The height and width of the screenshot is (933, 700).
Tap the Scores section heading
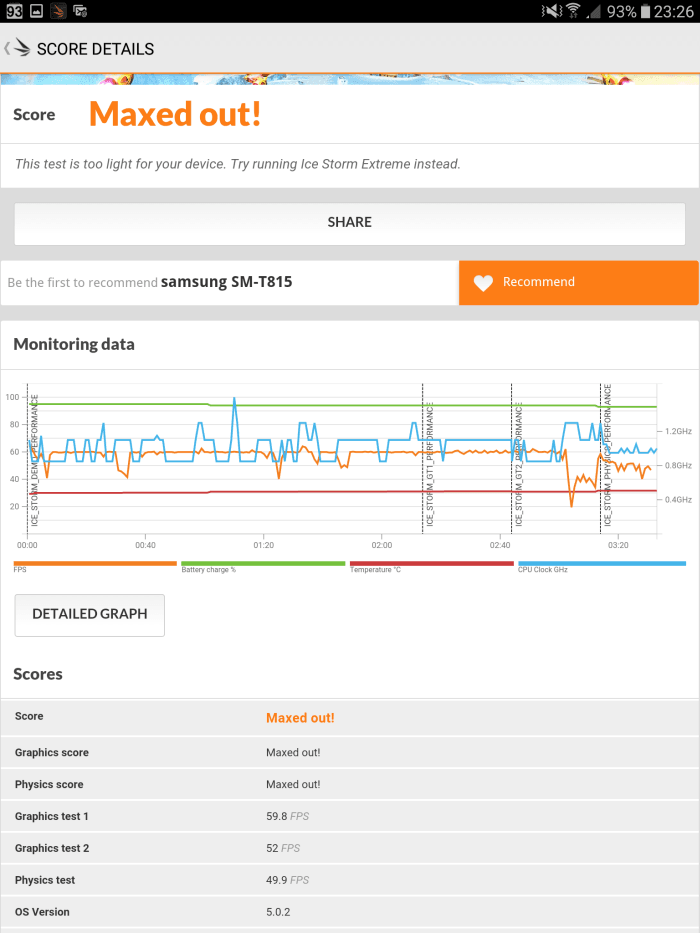(x=38, y=674)
